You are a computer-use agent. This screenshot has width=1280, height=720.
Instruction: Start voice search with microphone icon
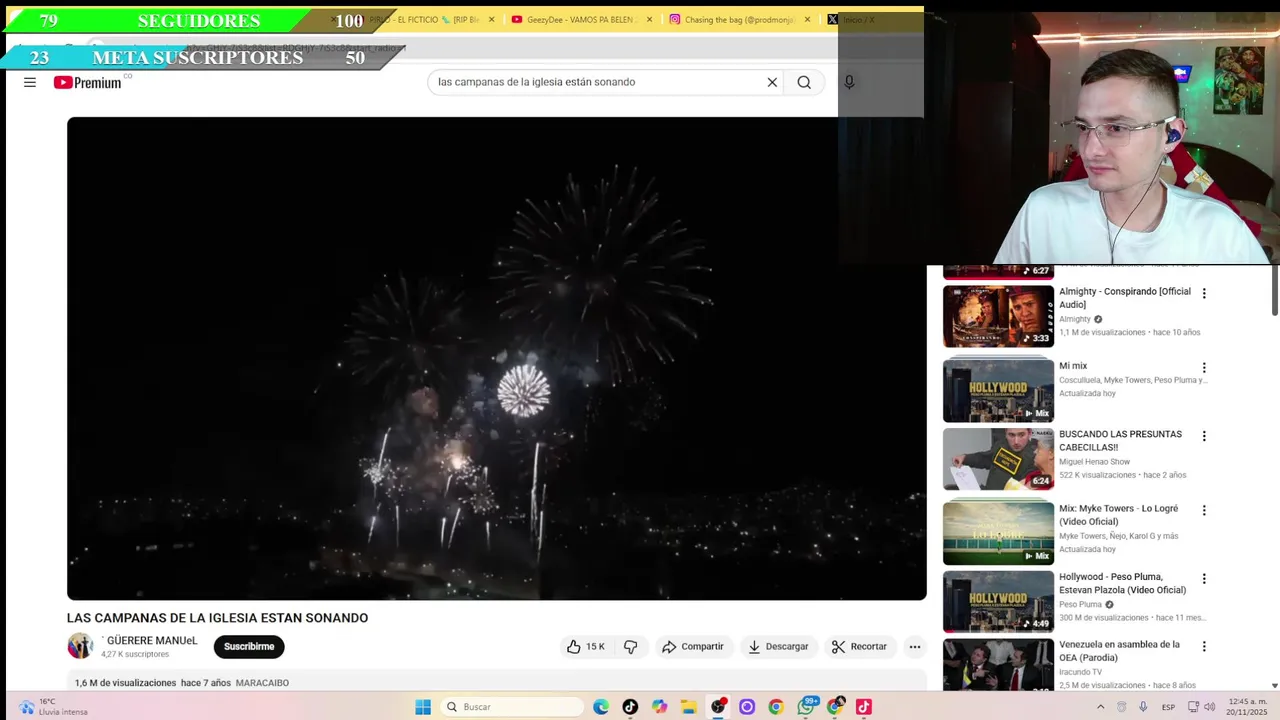click(x=849, y=82)
